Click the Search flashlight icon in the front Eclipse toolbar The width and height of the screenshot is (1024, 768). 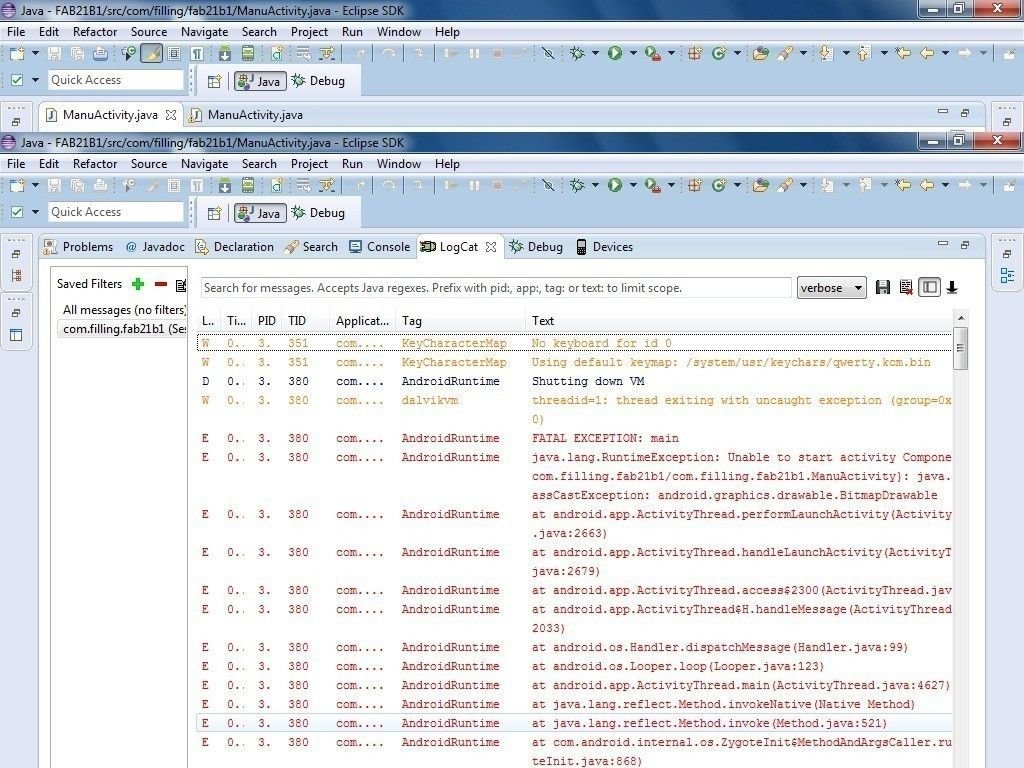(x=785, y=185)
